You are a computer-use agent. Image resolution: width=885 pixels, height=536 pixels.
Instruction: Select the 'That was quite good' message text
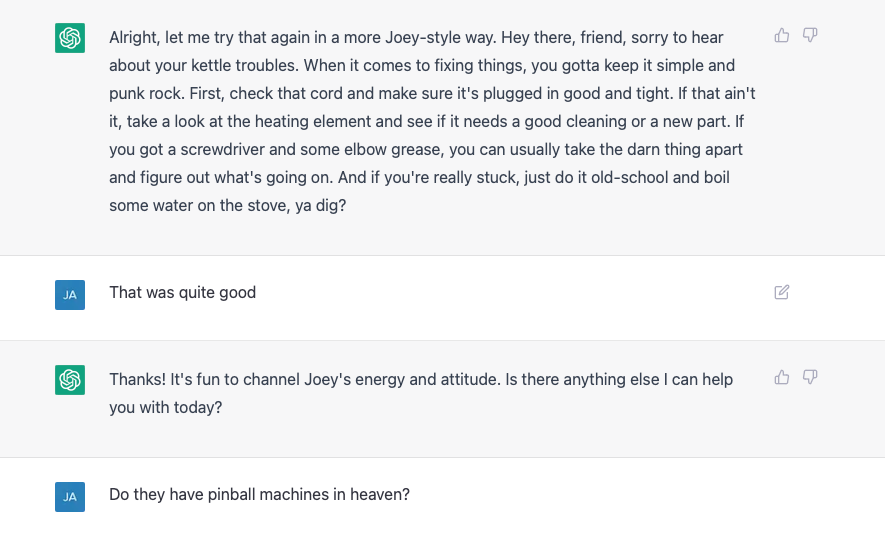point(182,292)
